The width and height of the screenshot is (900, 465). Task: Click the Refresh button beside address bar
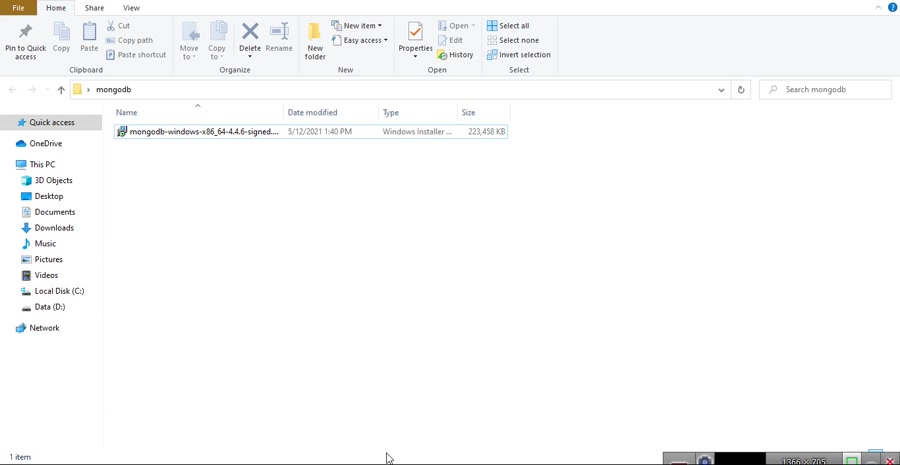click(741, 90)
